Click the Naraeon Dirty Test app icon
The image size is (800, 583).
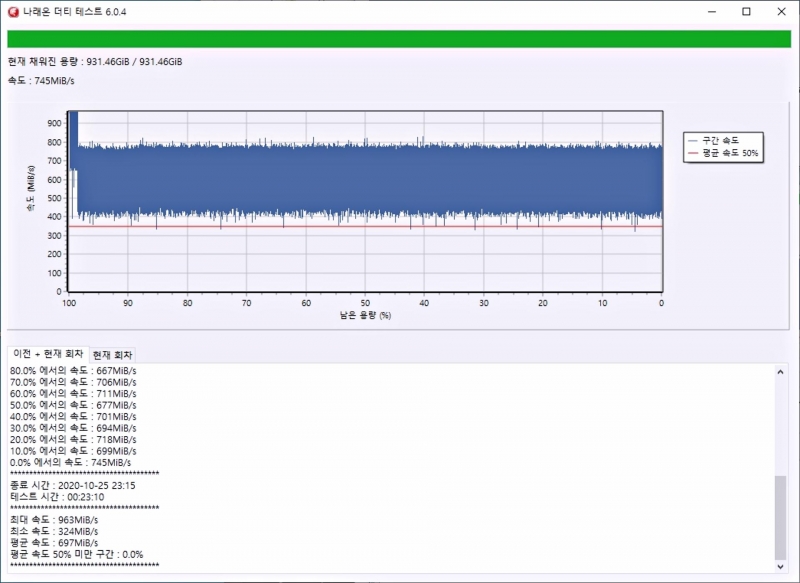13,12
